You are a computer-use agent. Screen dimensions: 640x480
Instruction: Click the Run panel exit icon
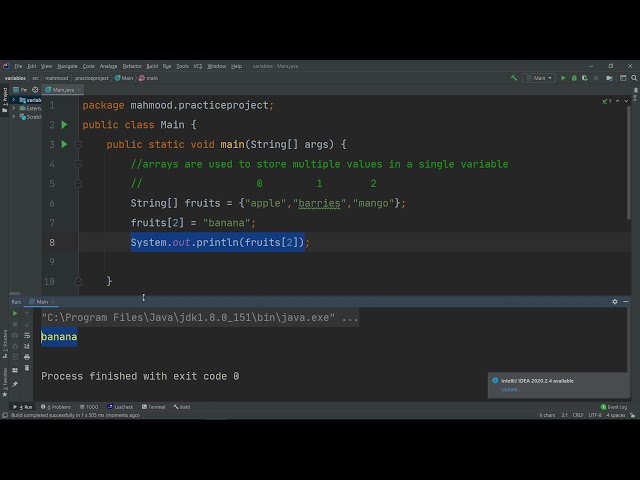point(15,357)
